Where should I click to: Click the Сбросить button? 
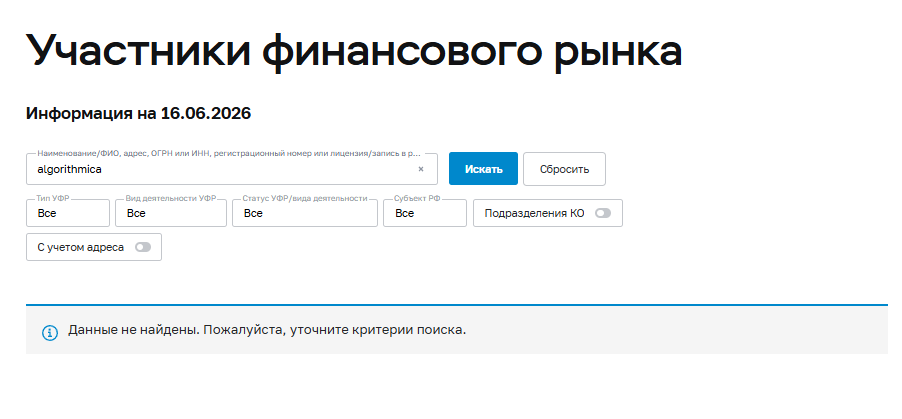pos(564,169)
